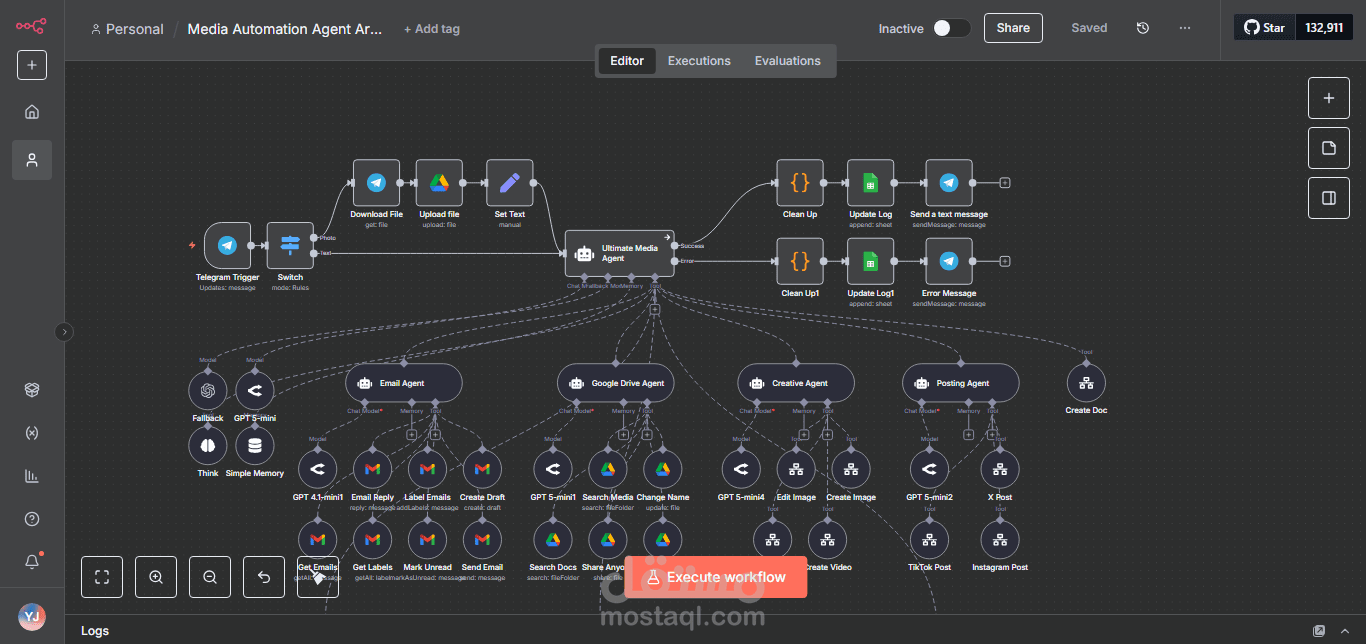The height and width of the screenshot is (644, 1366).
Task: Select the Google Drive Agent node
Action: pos(615,383)
